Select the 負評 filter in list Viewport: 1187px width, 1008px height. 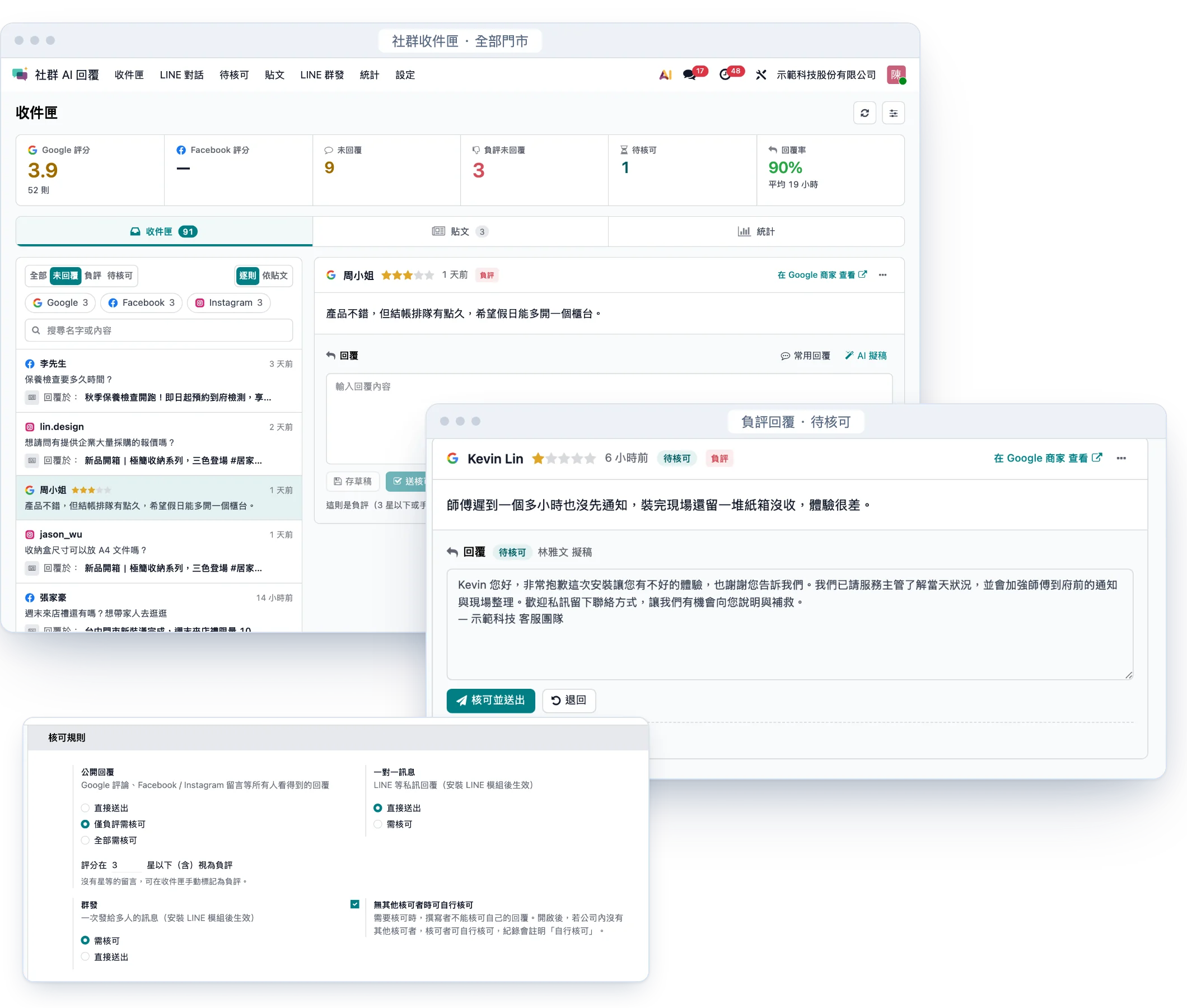coord(92,276)
